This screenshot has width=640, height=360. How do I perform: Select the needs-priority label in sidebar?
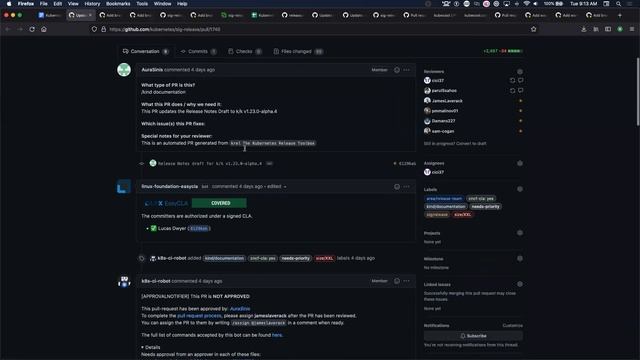485,207
